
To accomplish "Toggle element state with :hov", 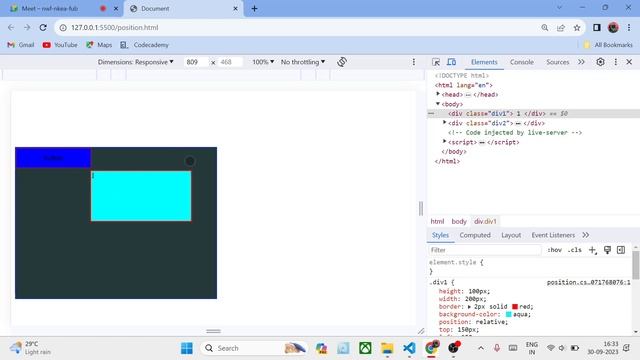I will click(x=555, y=250).
